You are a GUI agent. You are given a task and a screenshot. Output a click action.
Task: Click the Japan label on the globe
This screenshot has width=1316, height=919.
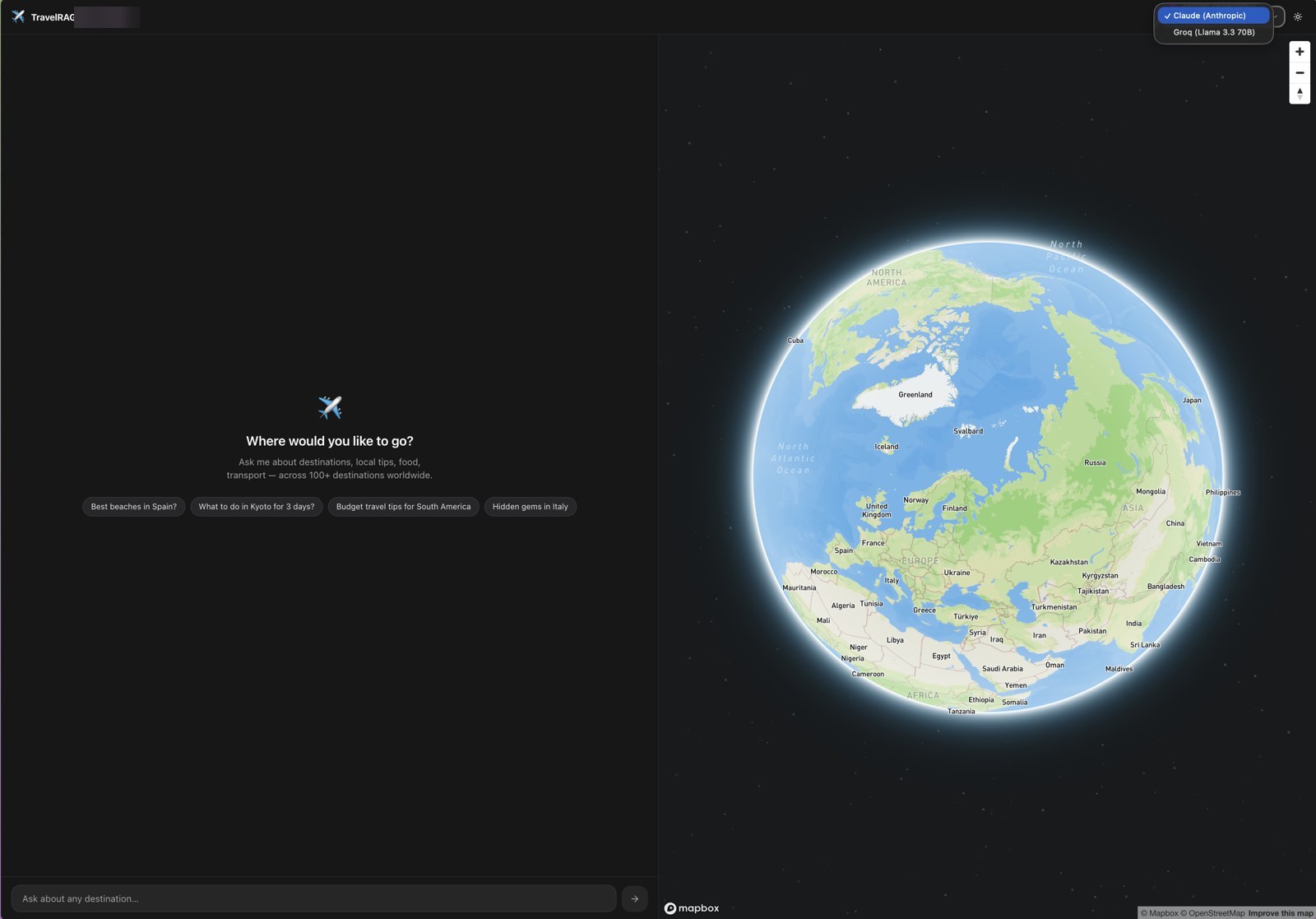pyautogui.click(x=1192, y=401)
